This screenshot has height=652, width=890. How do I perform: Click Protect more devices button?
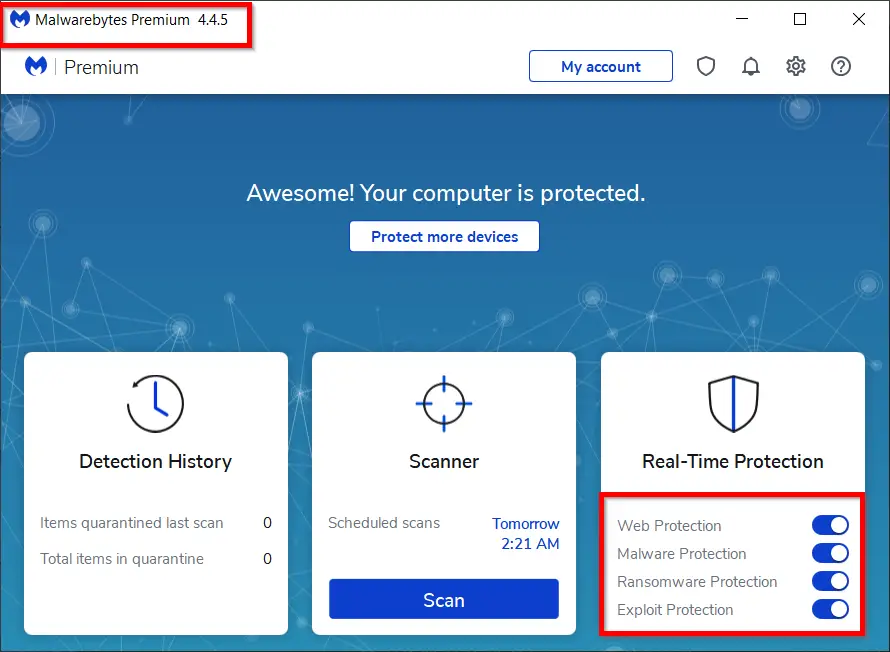pyautogui.click(x=444, y=236)
